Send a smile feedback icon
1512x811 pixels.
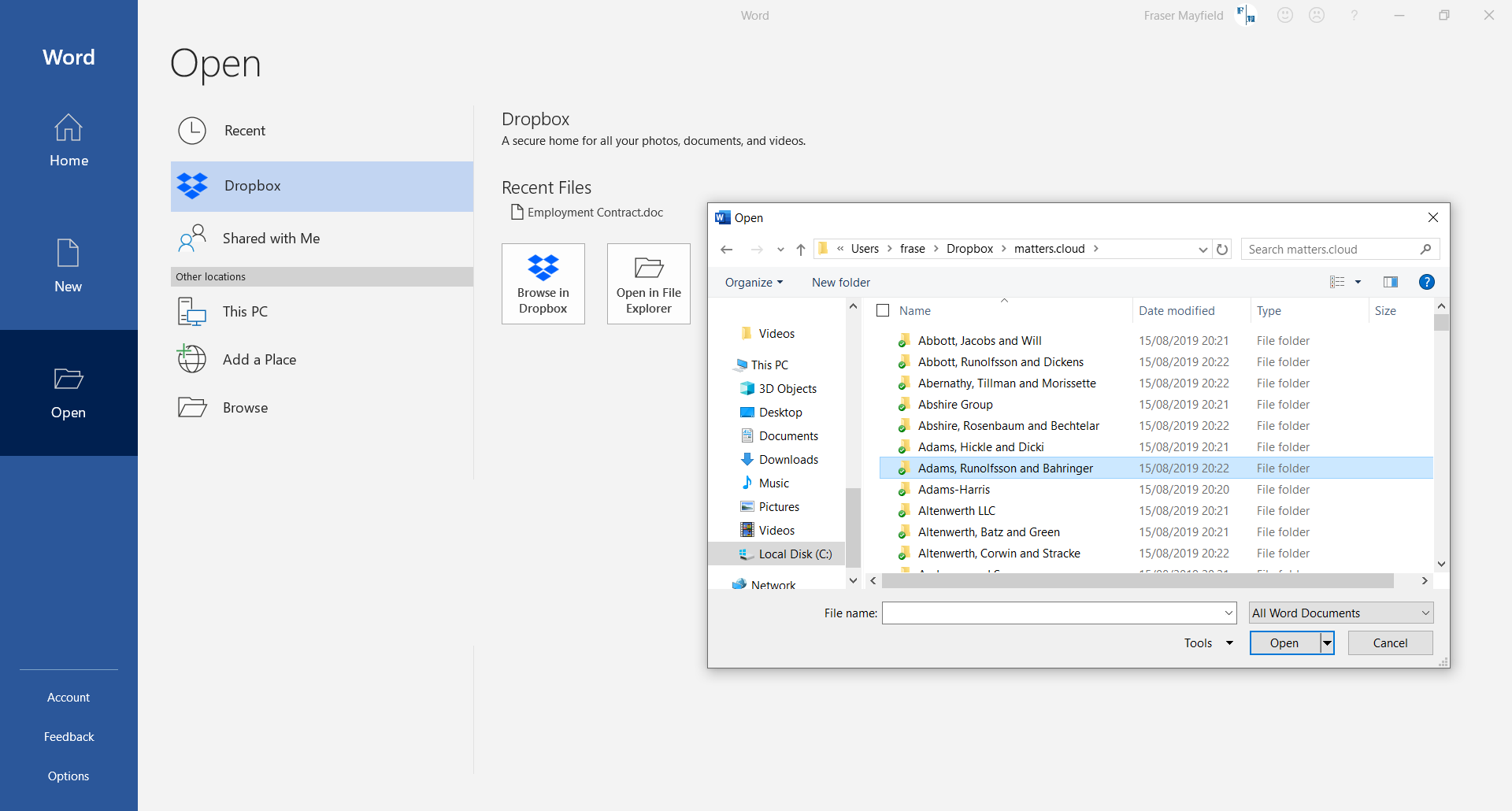click(x=1285, y=16)
